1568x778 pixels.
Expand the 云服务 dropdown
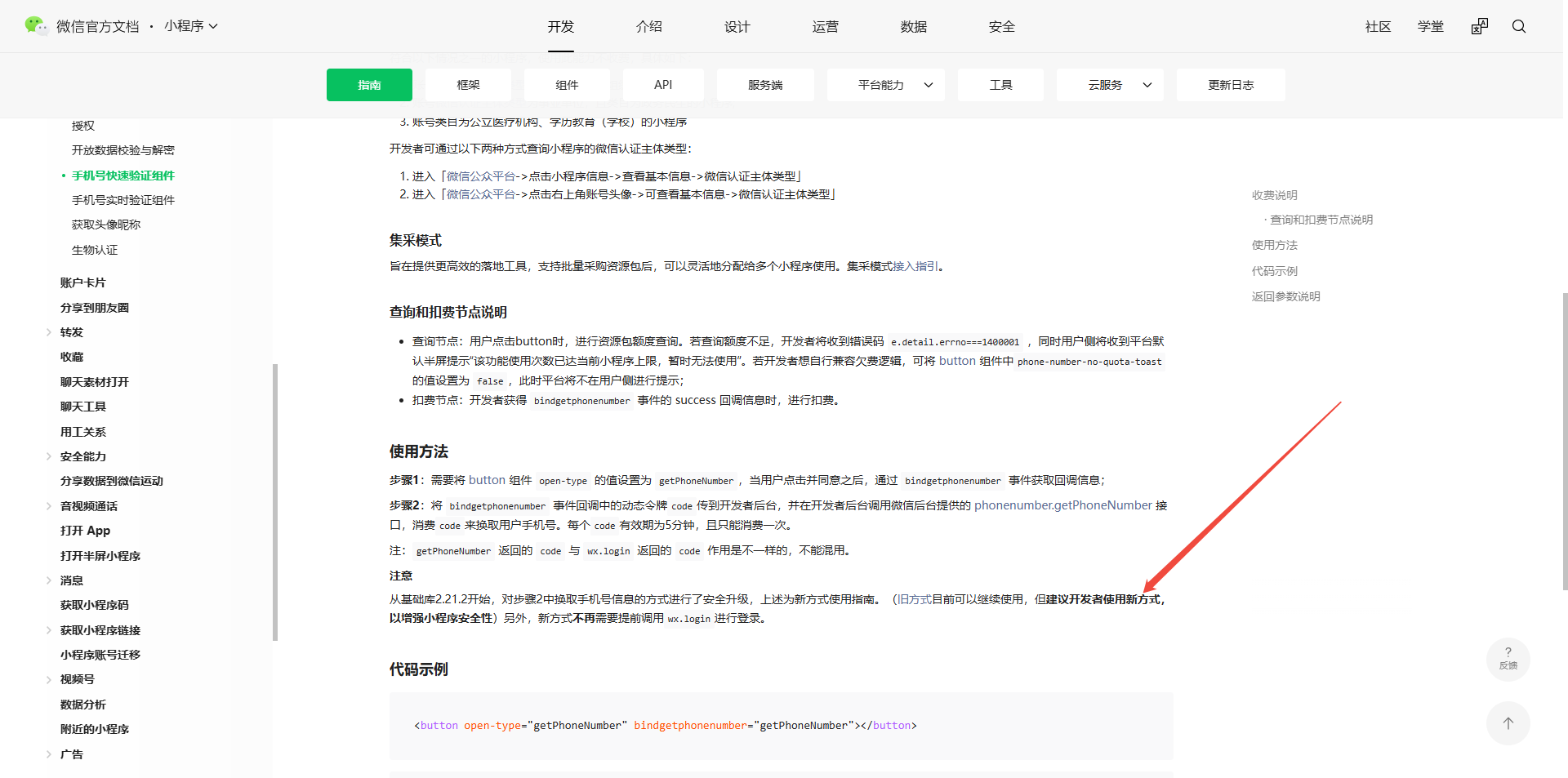coord(1109,85)
